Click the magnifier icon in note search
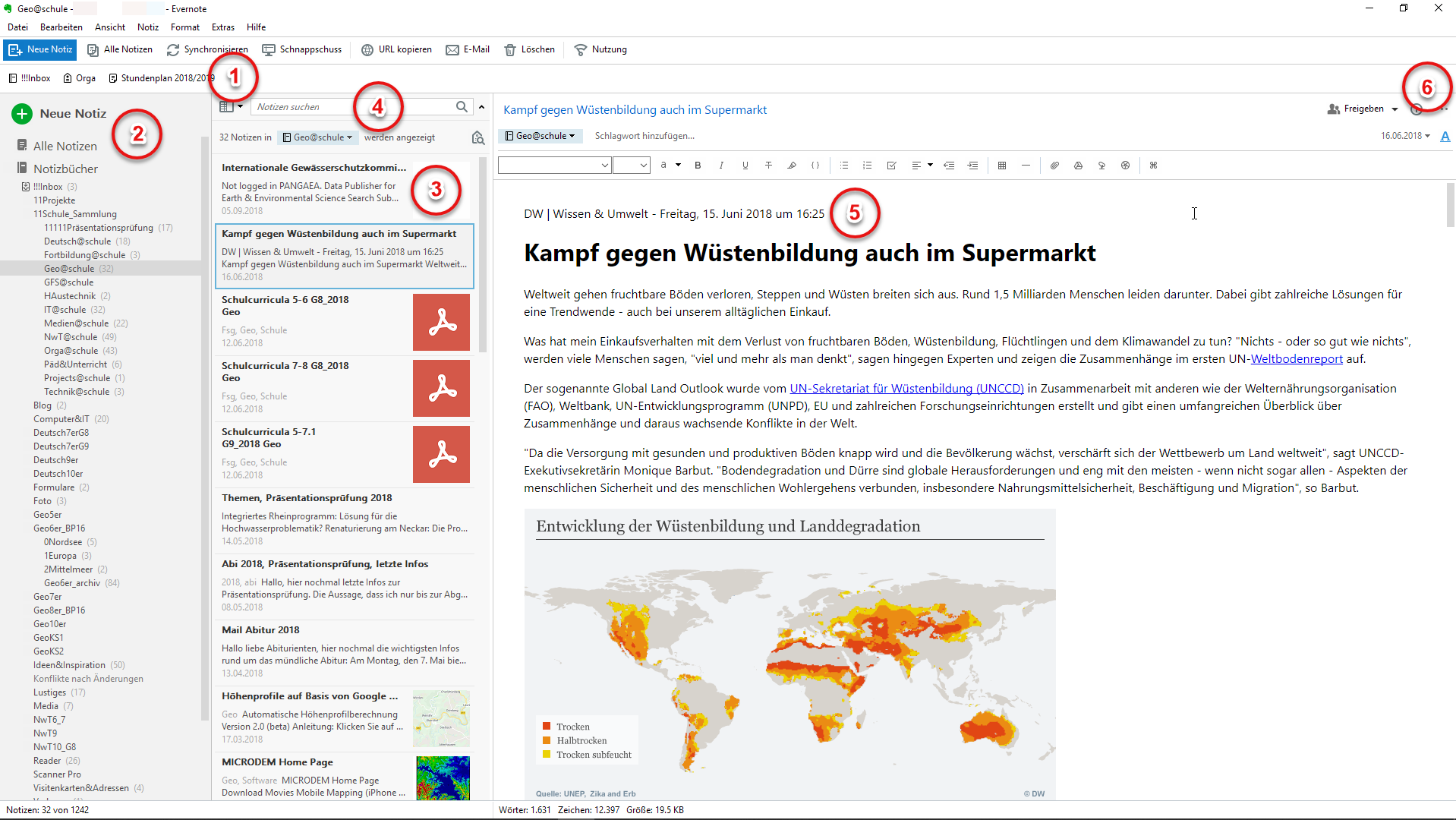The height and width of the screenshot is (820, 1456). tap(462, 107)
